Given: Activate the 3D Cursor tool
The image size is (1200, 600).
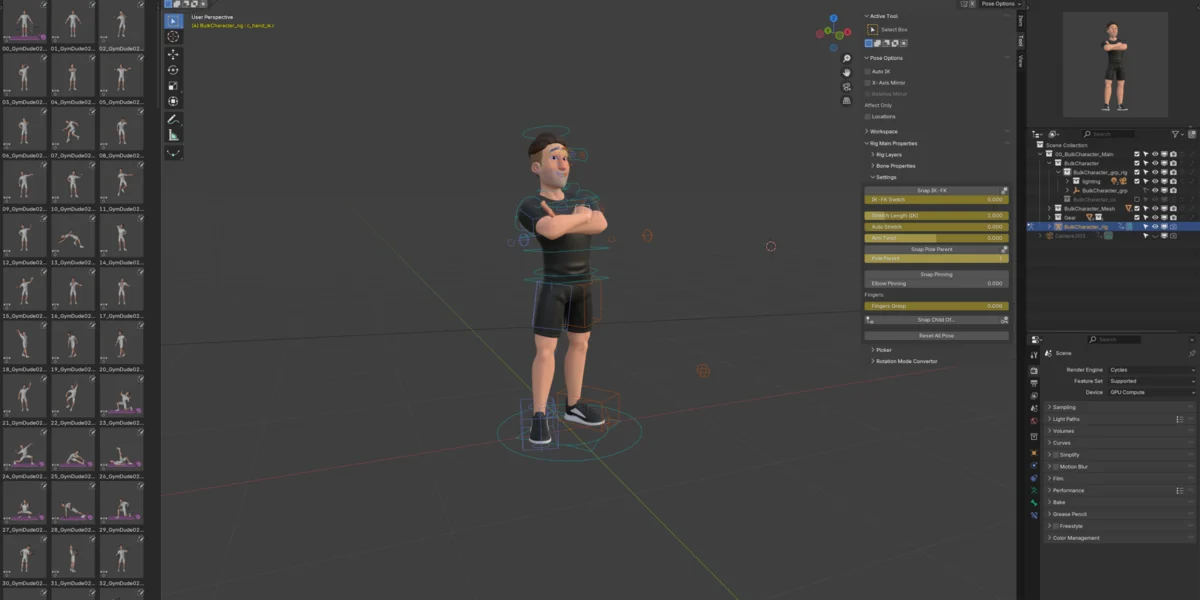Looking at the screenshot, I should coord(173,36).
